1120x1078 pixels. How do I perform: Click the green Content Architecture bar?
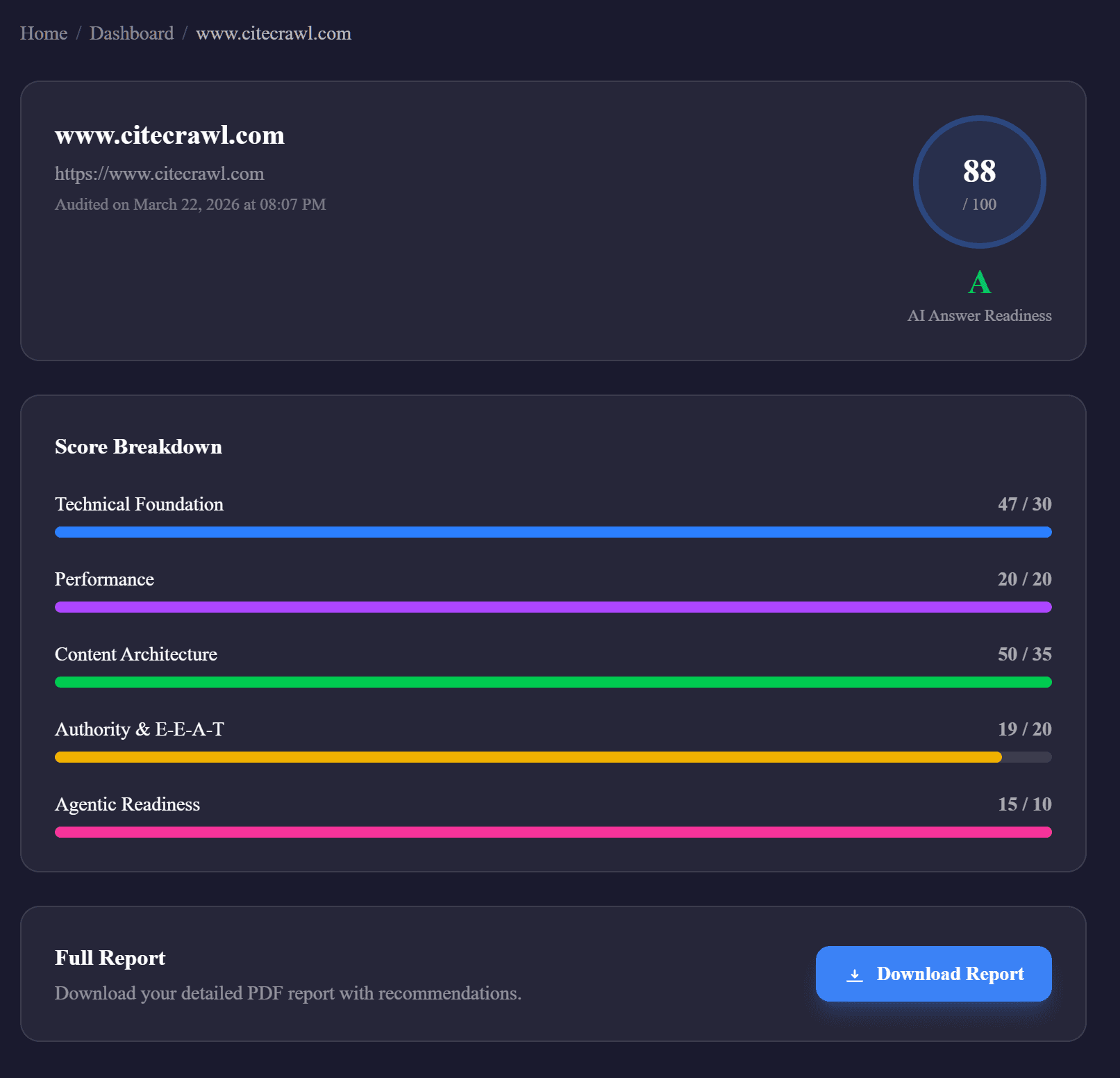click(x=553, y=682)
